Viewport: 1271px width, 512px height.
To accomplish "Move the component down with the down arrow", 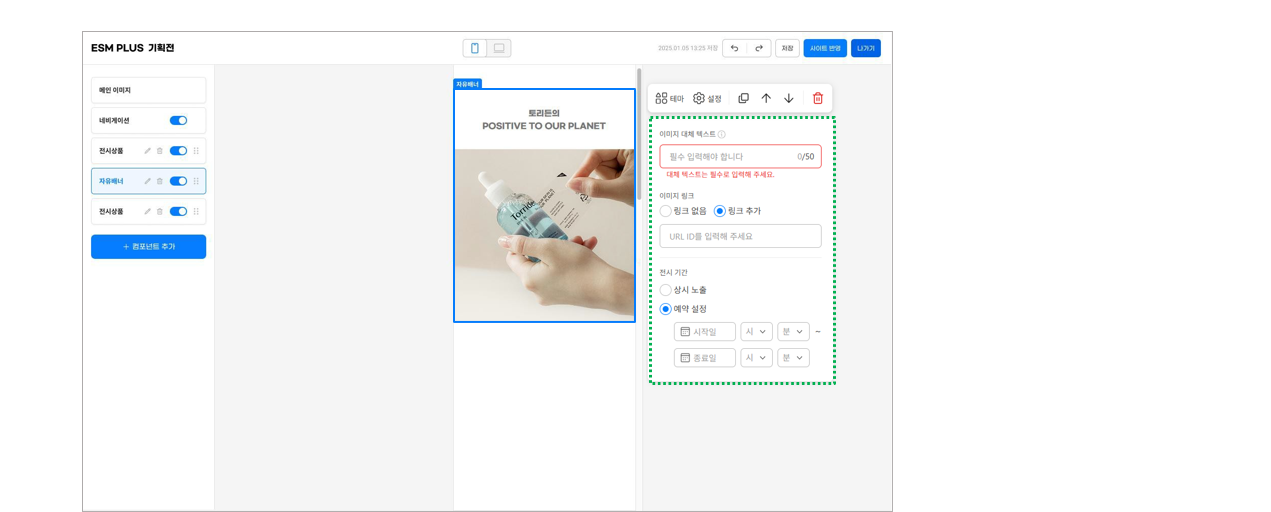I will point(789,98).
